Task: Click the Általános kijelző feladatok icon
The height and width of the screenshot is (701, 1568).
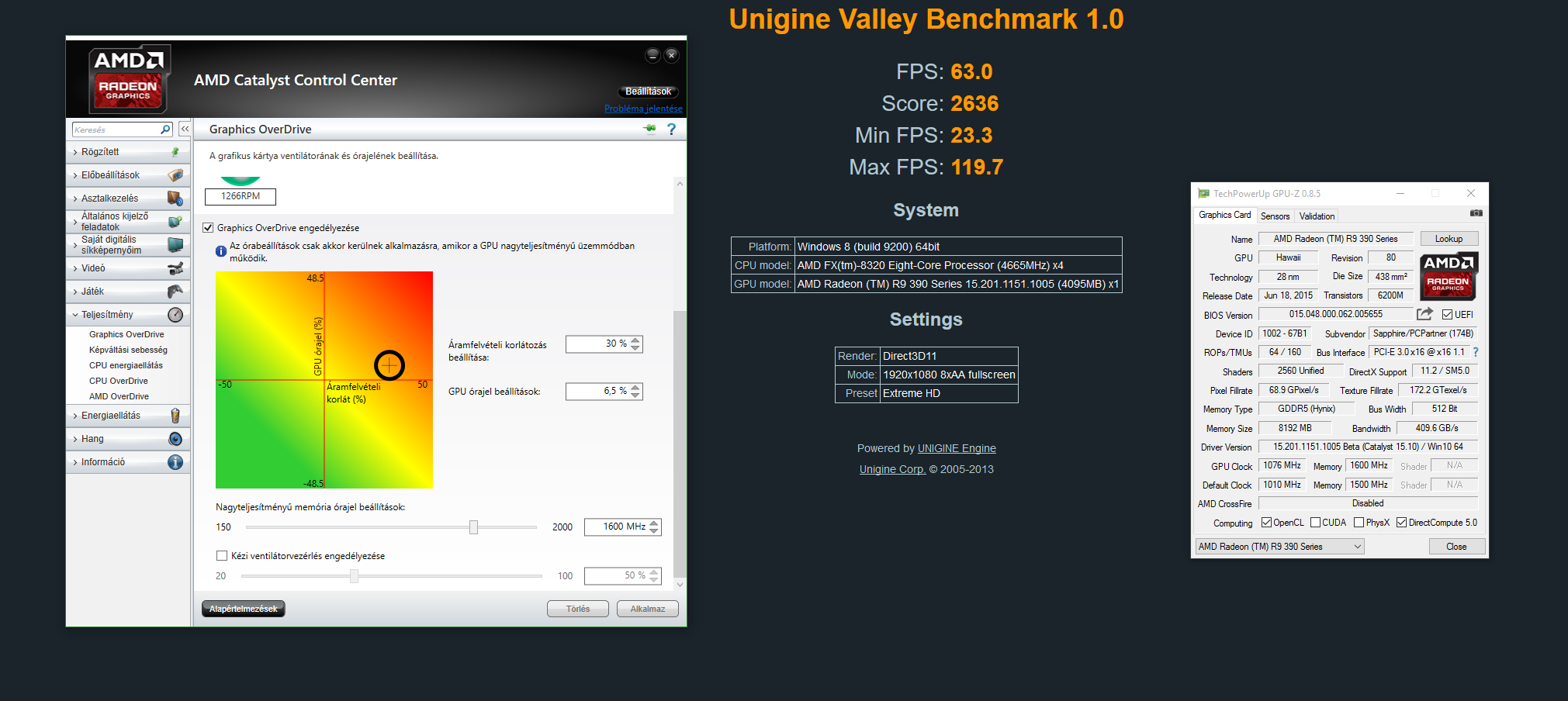Action: 176,222
